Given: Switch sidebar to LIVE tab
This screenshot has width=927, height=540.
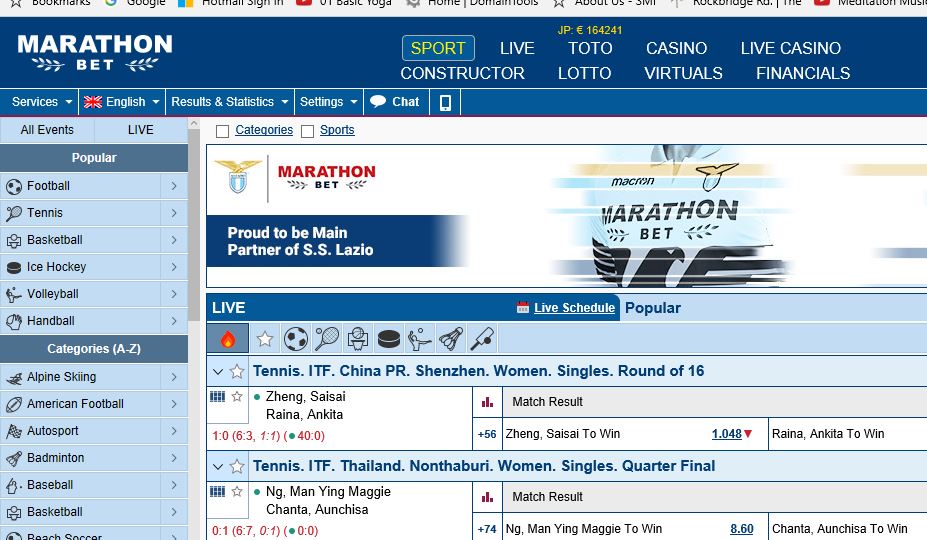Looking at the screenshot, I should tap(141, 130).
